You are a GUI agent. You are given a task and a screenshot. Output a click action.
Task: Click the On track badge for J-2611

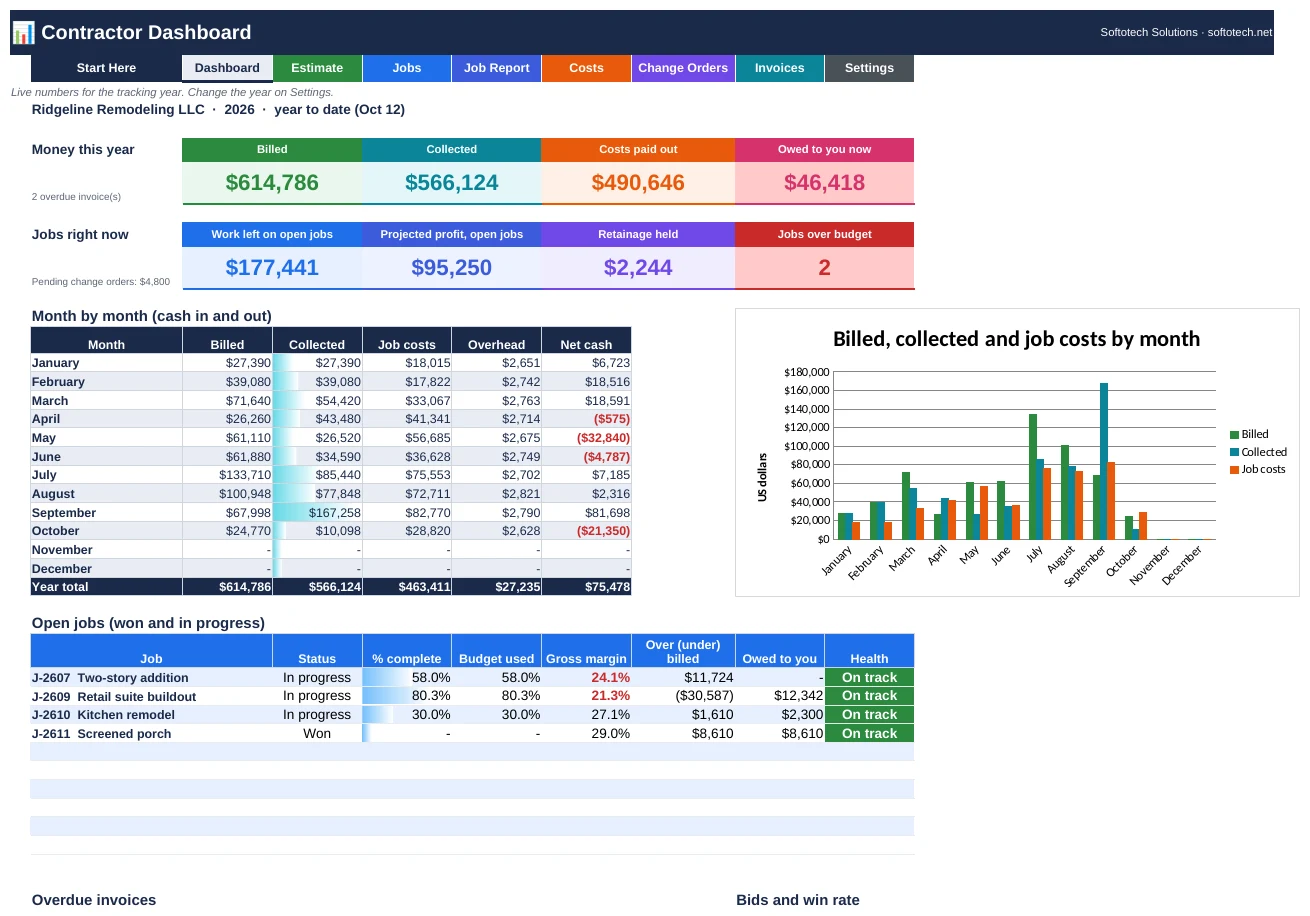tap(869, 734)
